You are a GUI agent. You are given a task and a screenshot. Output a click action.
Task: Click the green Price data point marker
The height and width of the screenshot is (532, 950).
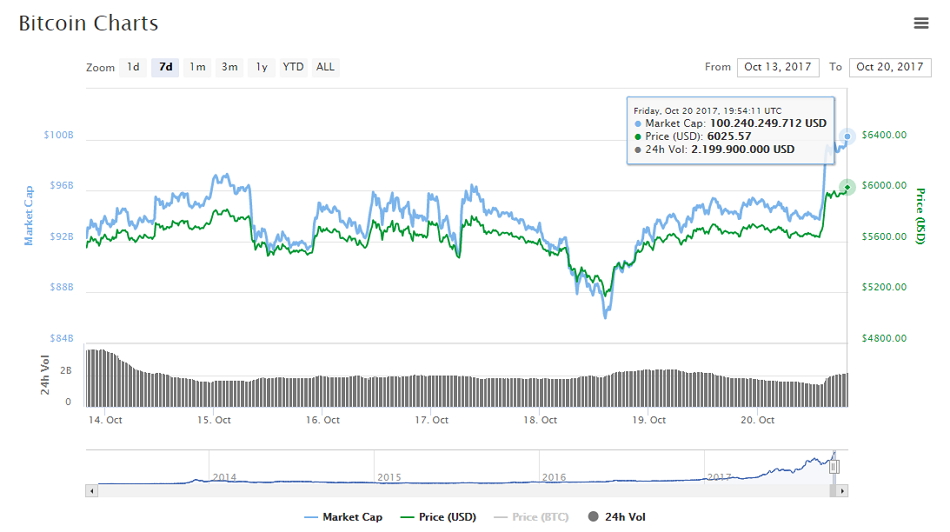(x=847, y=187)
